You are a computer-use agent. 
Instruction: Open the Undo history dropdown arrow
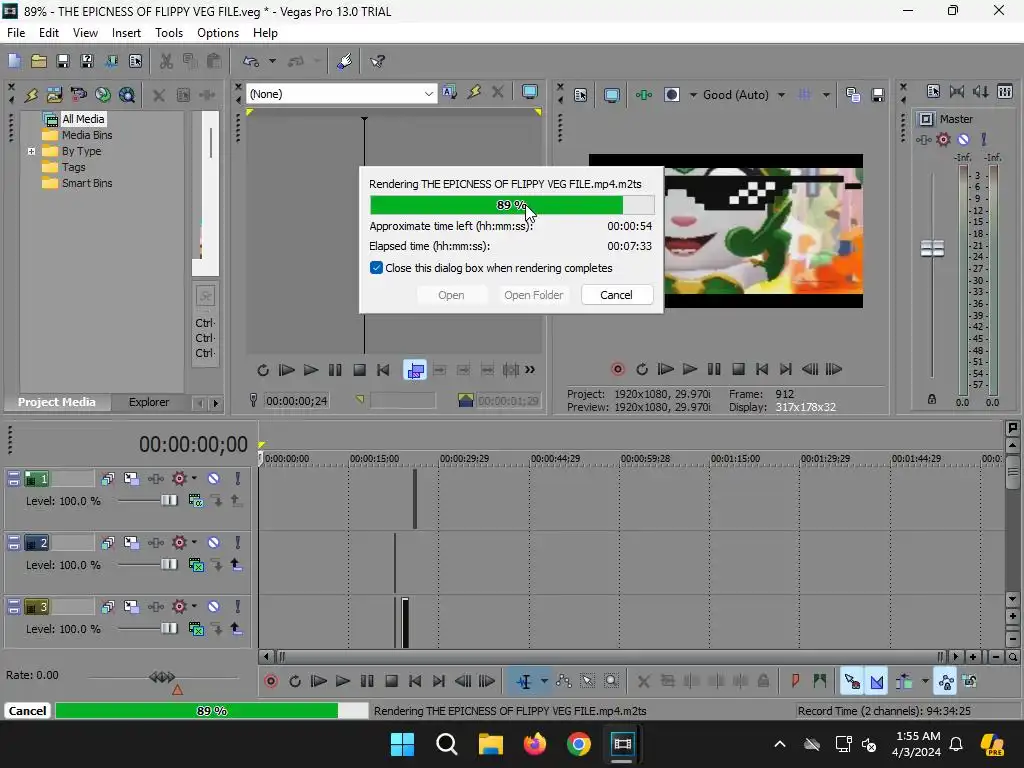point(272,61)
